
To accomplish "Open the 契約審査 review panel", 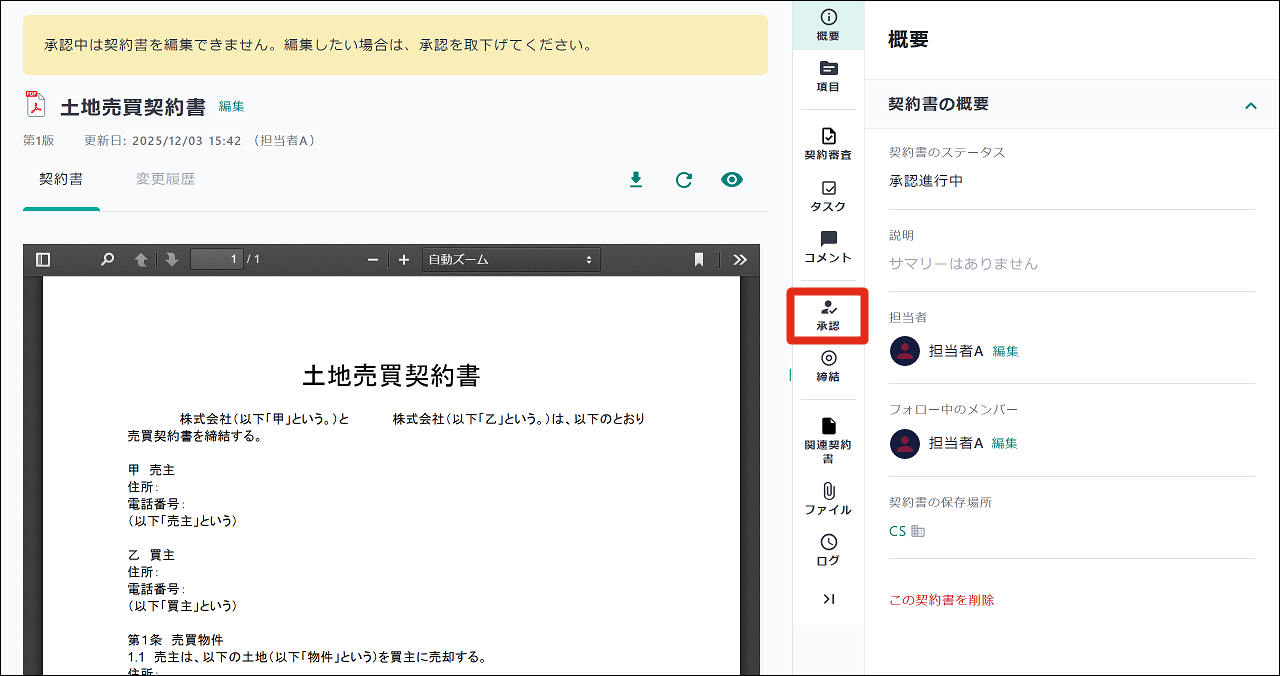I will tap(828, 144).
